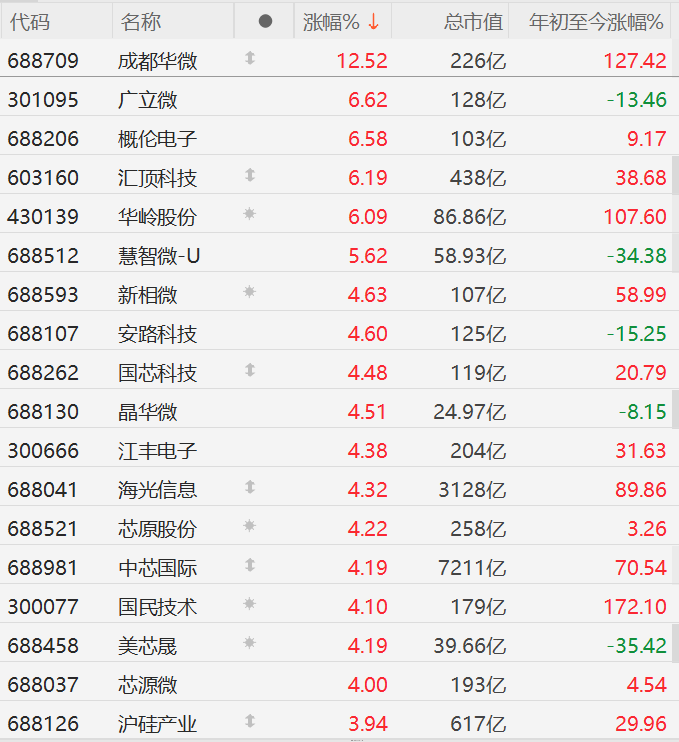Click the 代码 column header
Screen dimensions: 679x742
pyautogui.click(x=28, y=21)
